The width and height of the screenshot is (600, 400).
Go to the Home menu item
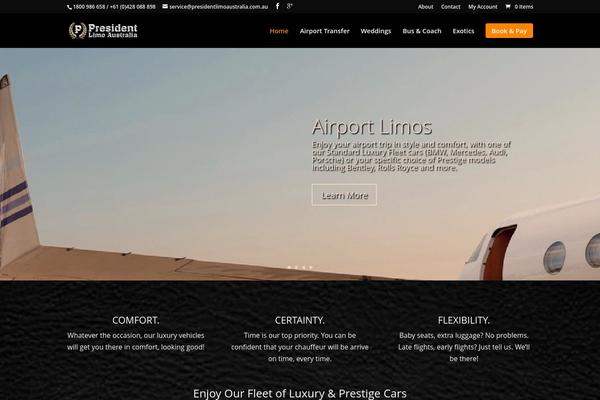279,31
